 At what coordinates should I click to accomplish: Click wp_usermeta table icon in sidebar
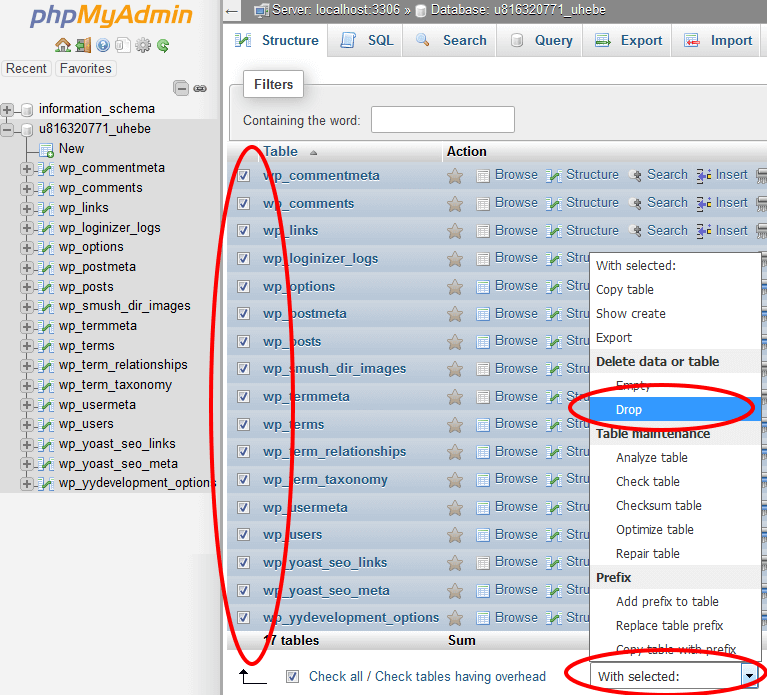(45, 405)
